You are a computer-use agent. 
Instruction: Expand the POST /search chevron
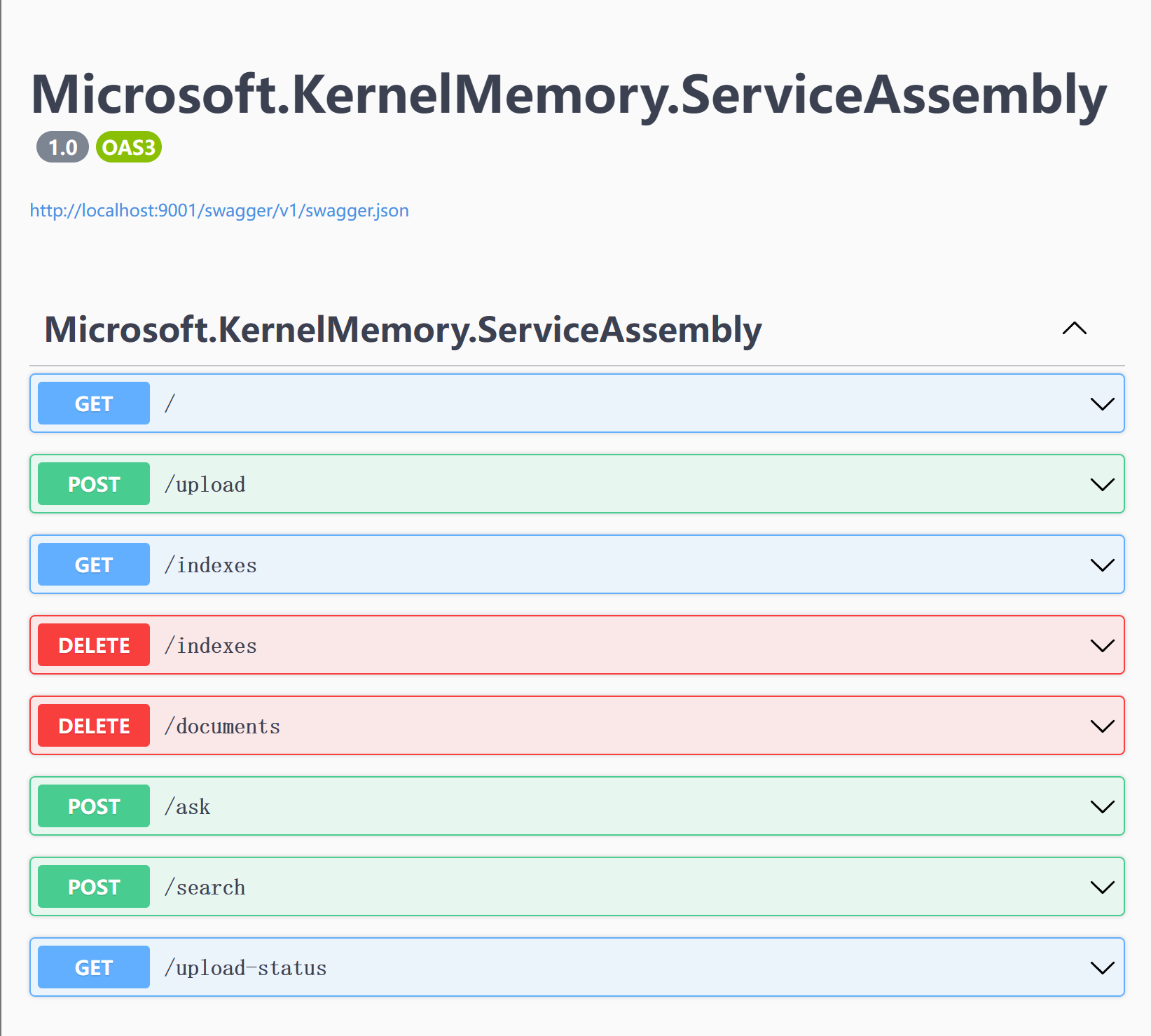tap(1102, 887)
